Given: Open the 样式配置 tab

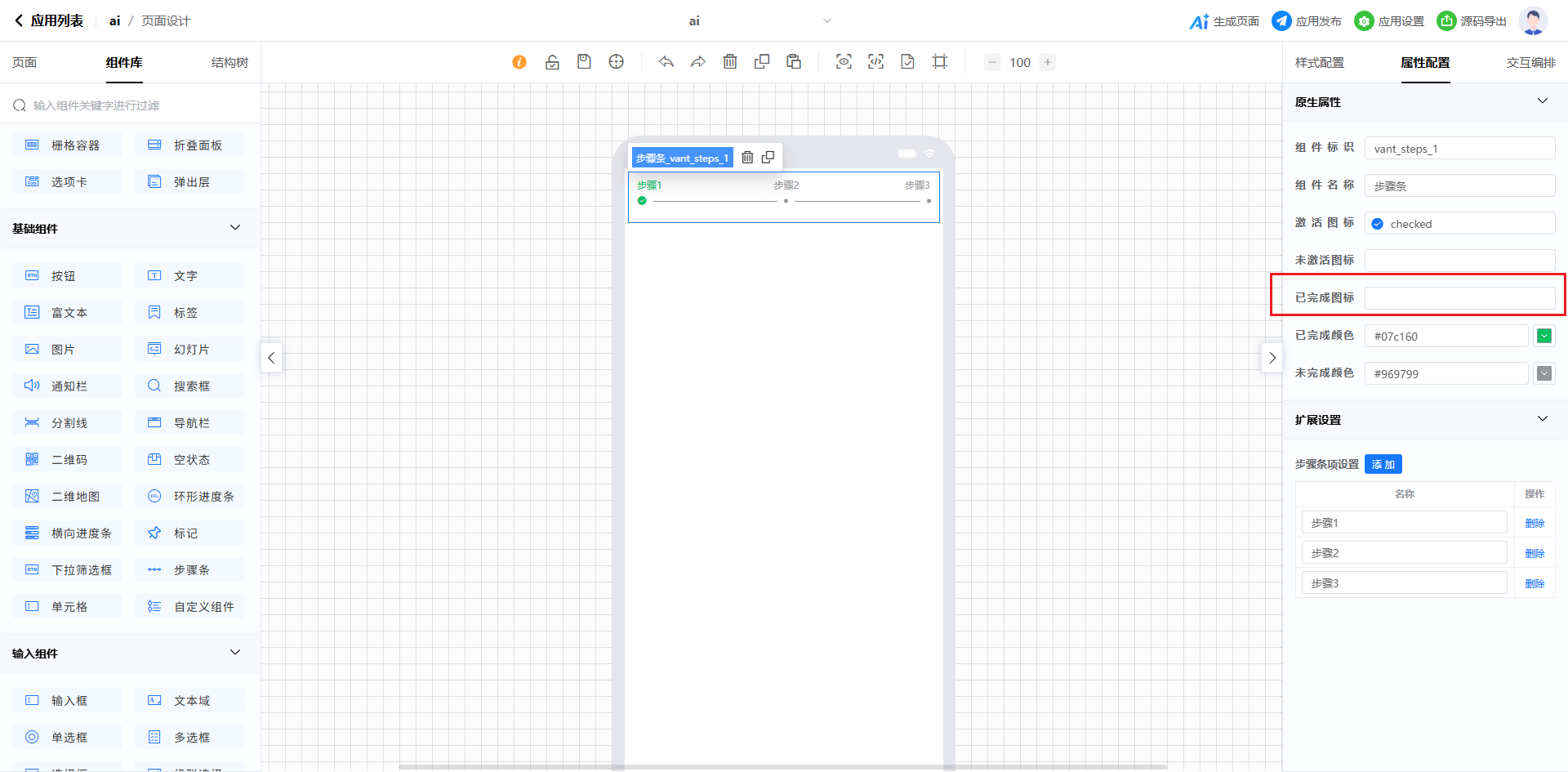Looking at the screenshot, I should coord(1319,63).
